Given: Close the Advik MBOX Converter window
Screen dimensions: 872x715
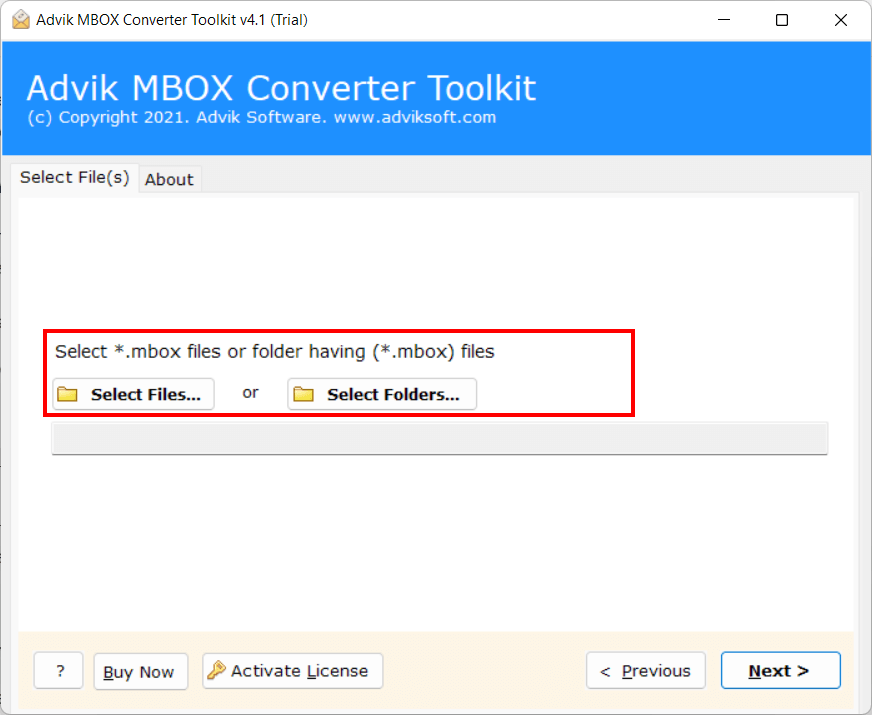Looking at the screenshot, I should 840,20.
